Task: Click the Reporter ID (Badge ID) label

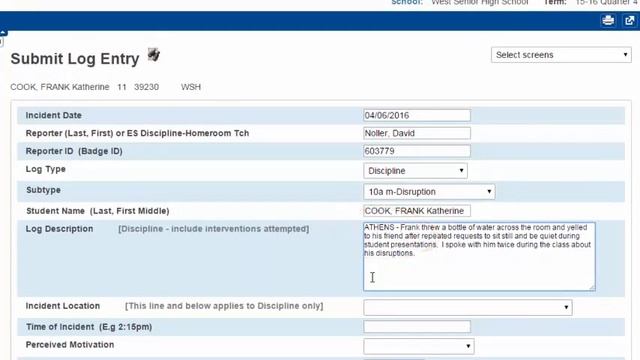Action: [74, 151]
